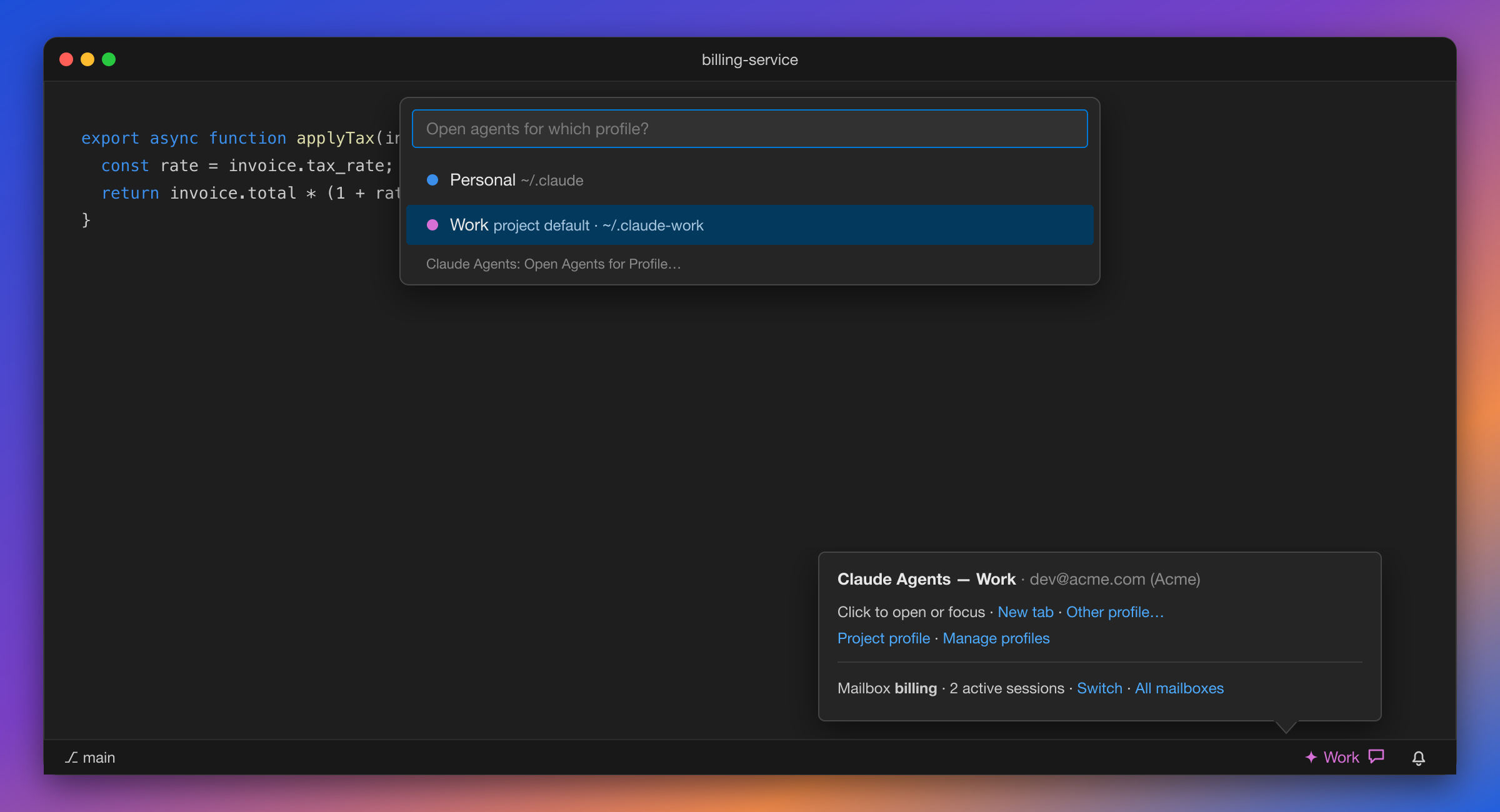
Task: Click 'Claude Agents: Open Agents for Profile…' text
Action: [x=553, y=264]
